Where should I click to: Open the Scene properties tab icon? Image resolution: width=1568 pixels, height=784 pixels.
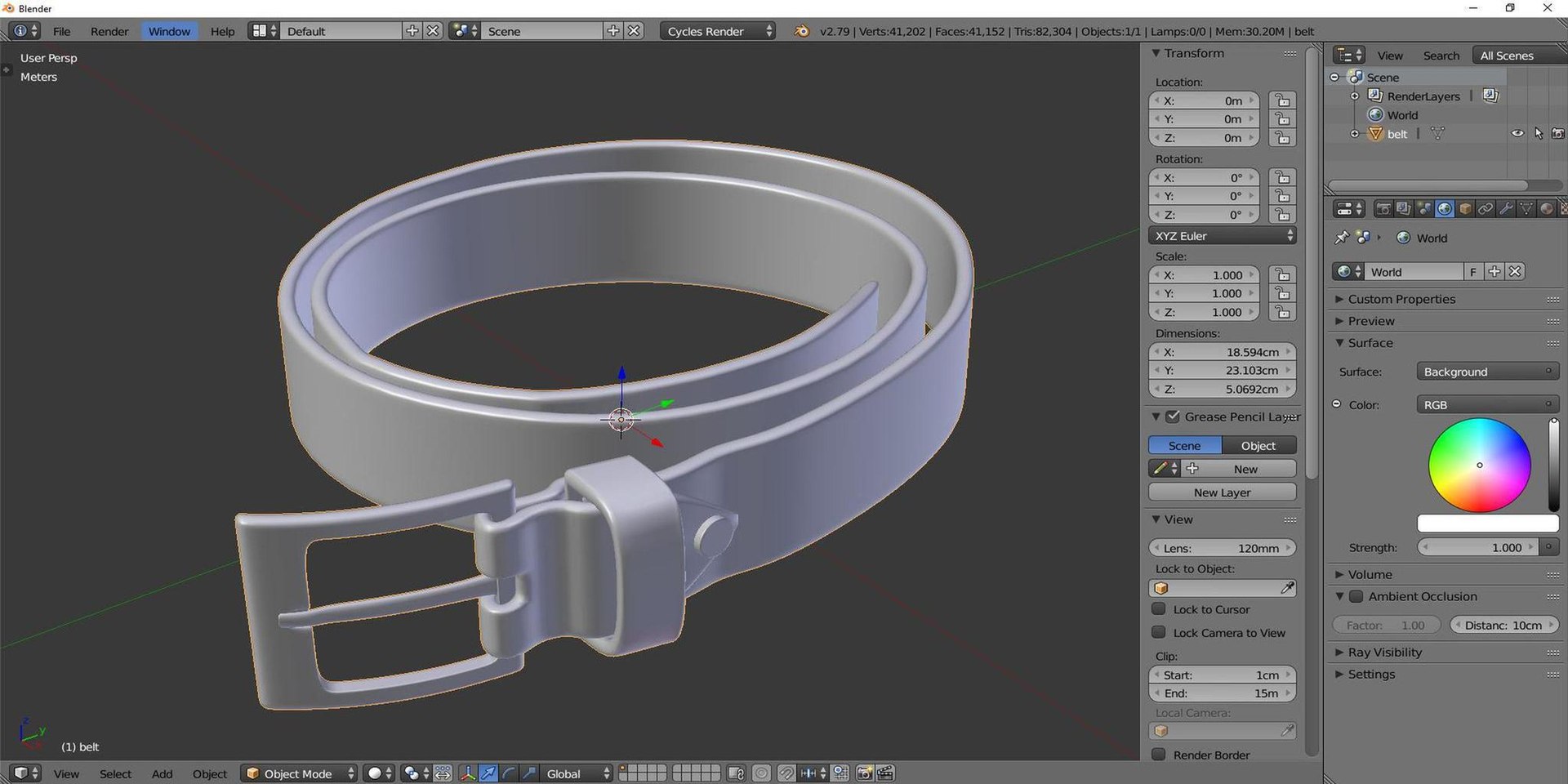pyautogui.click(x=1424, y=209)
